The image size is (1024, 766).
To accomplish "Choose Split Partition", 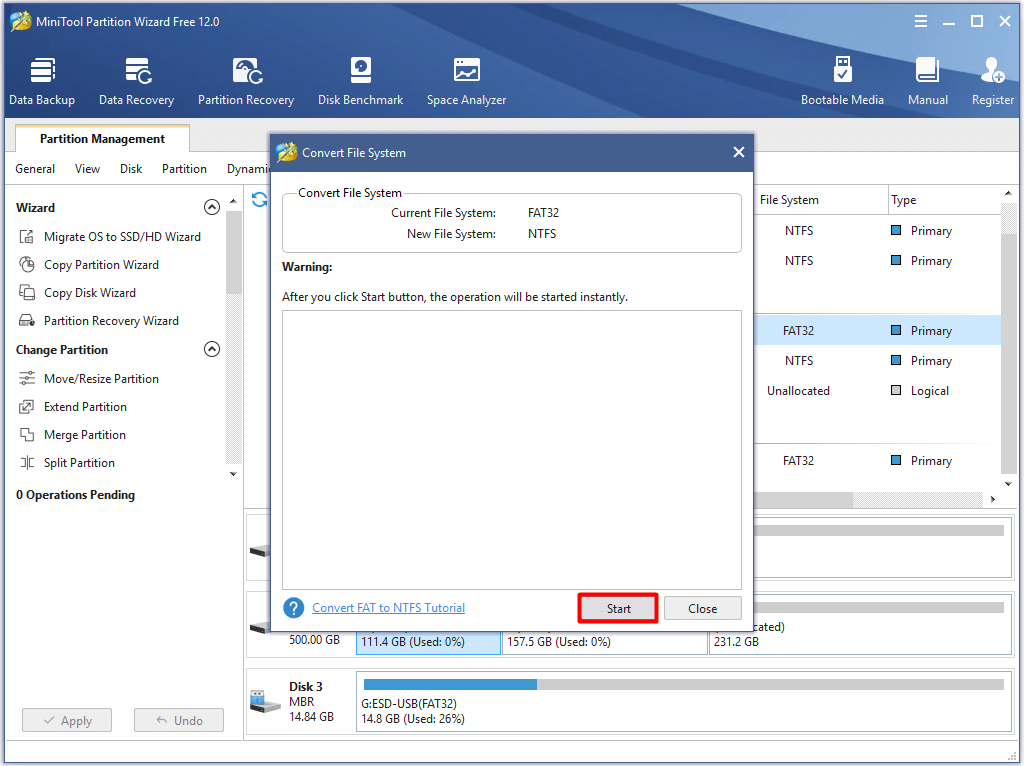I will tap(79, 463).
